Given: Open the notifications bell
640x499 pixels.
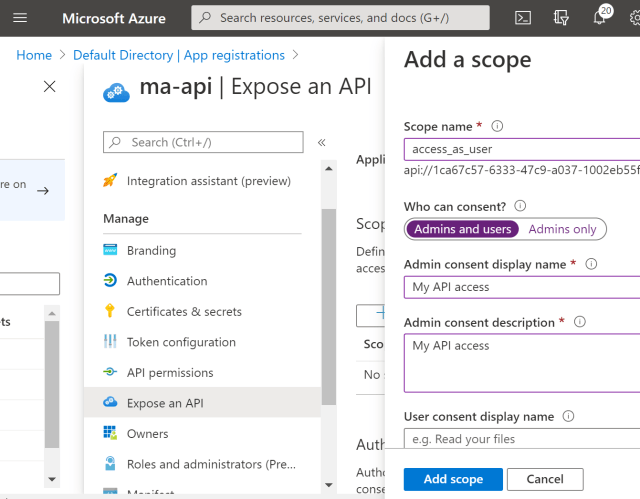Looking at the screenshot, I should tap(600, 18).
